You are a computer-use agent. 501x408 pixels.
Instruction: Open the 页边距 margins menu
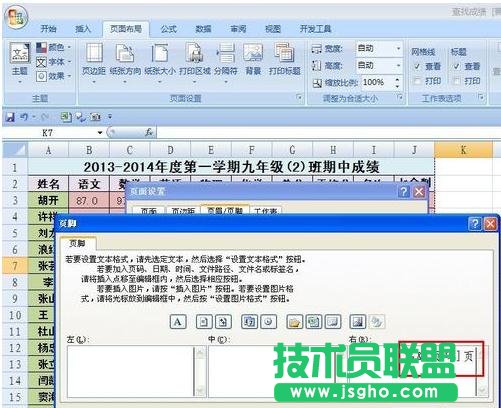click(x=94, y=62)
